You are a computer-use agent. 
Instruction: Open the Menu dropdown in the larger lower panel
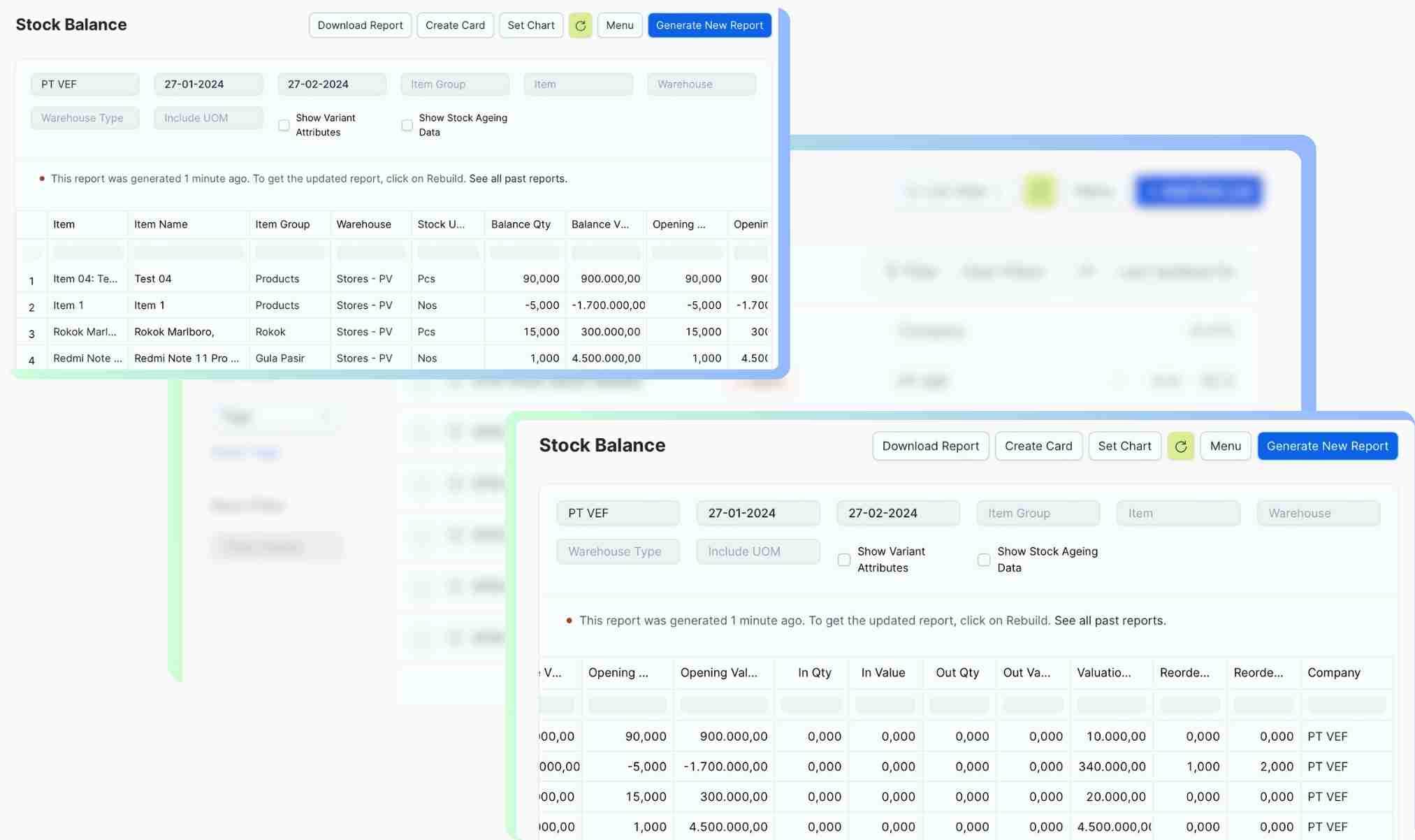1225,447
